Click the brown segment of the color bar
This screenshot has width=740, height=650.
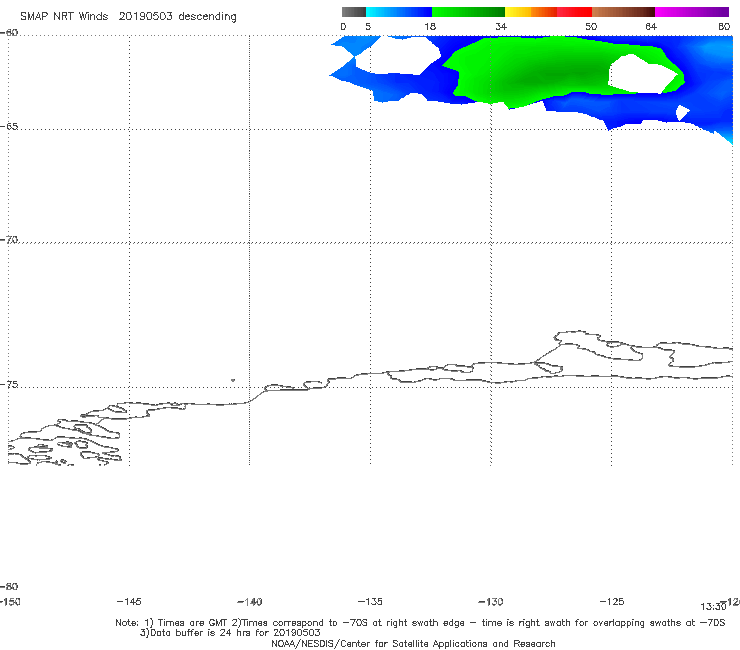click(x=623, y=12)
